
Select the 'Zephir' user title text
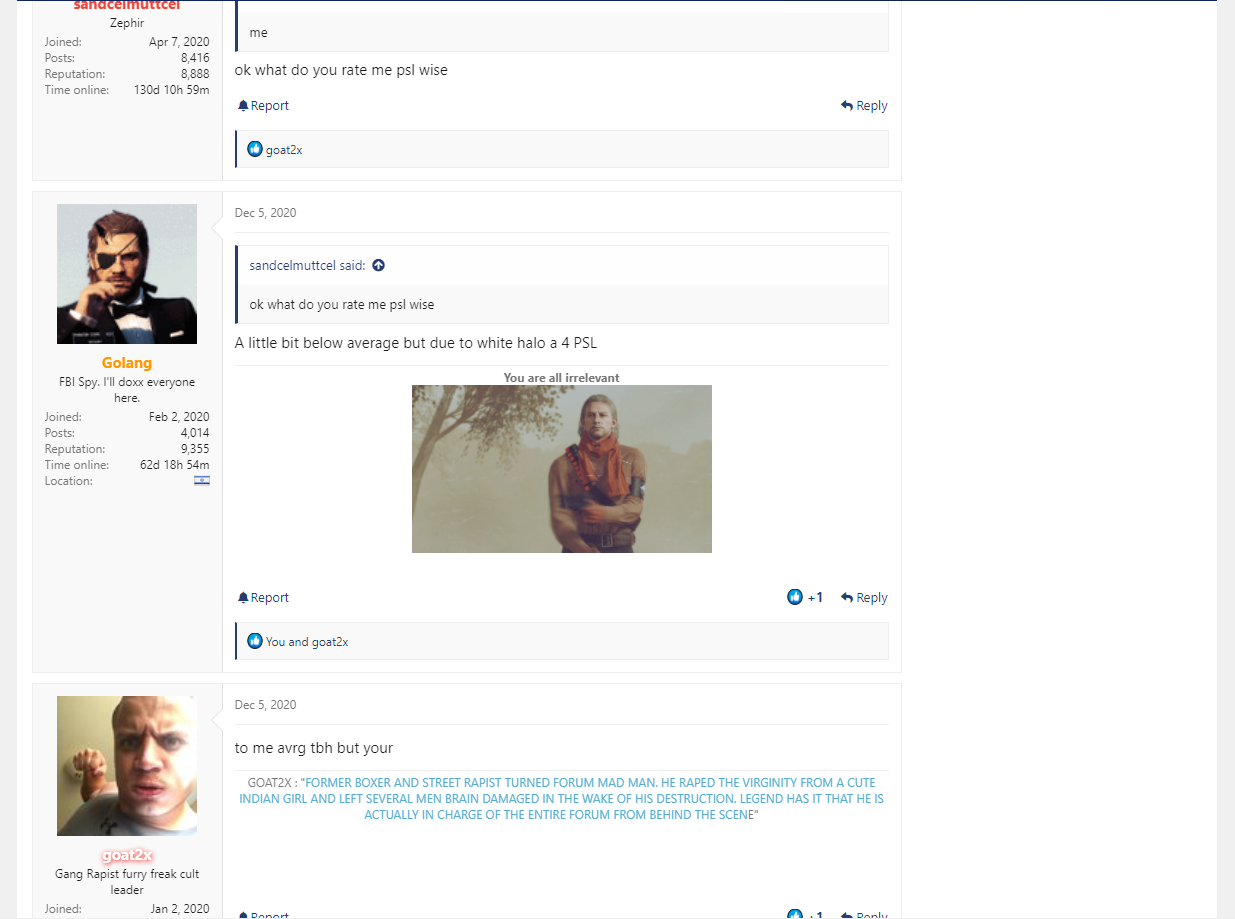click(x=127, y=22)
